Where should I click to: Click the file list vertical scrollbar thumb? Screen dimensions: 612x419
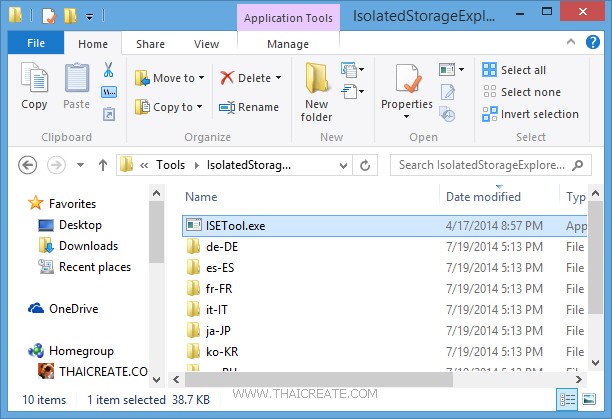click(x=596, y=257)
